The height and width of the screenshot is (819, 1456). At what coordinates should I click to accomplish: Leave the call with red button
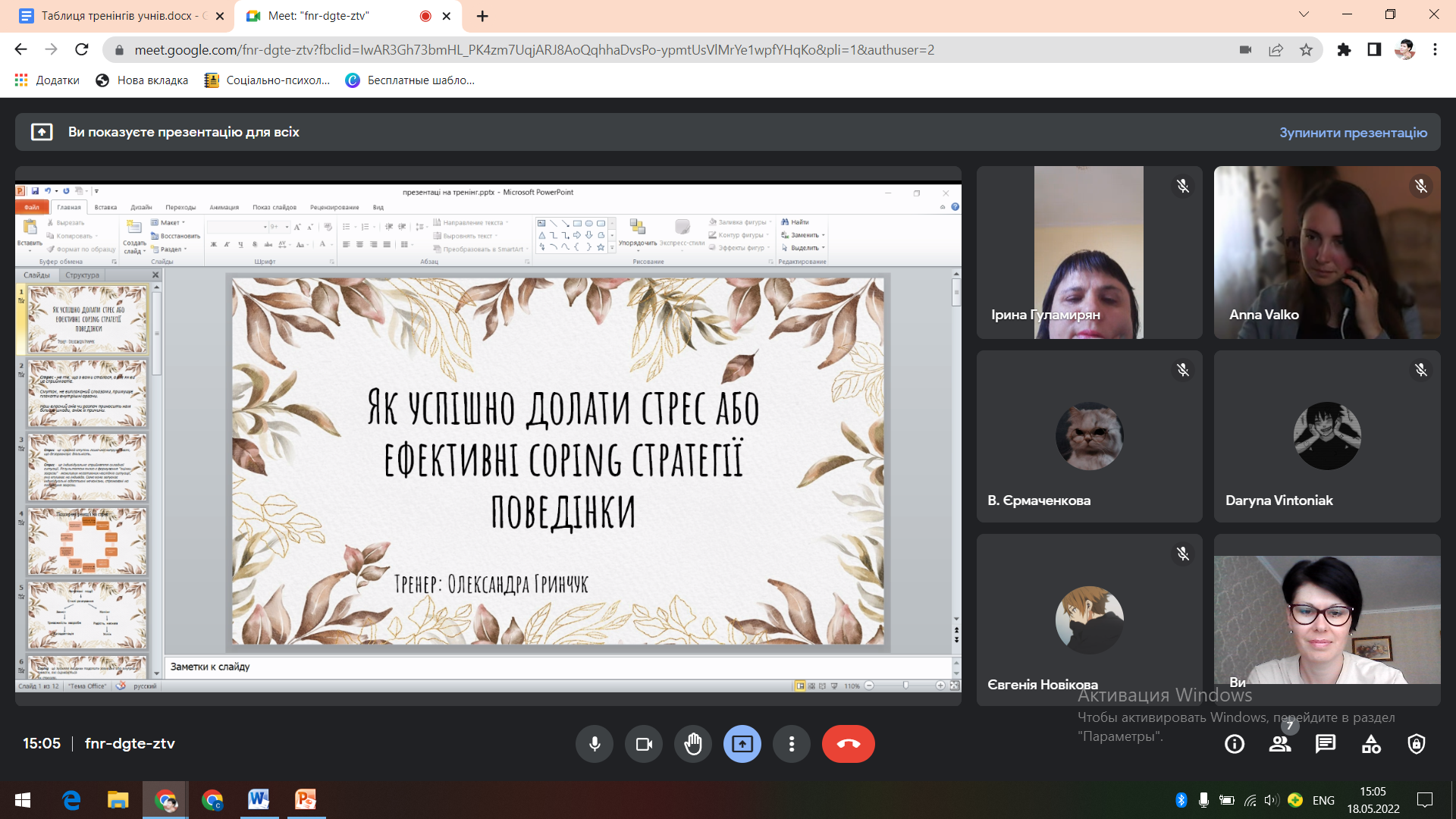(848, 744)
